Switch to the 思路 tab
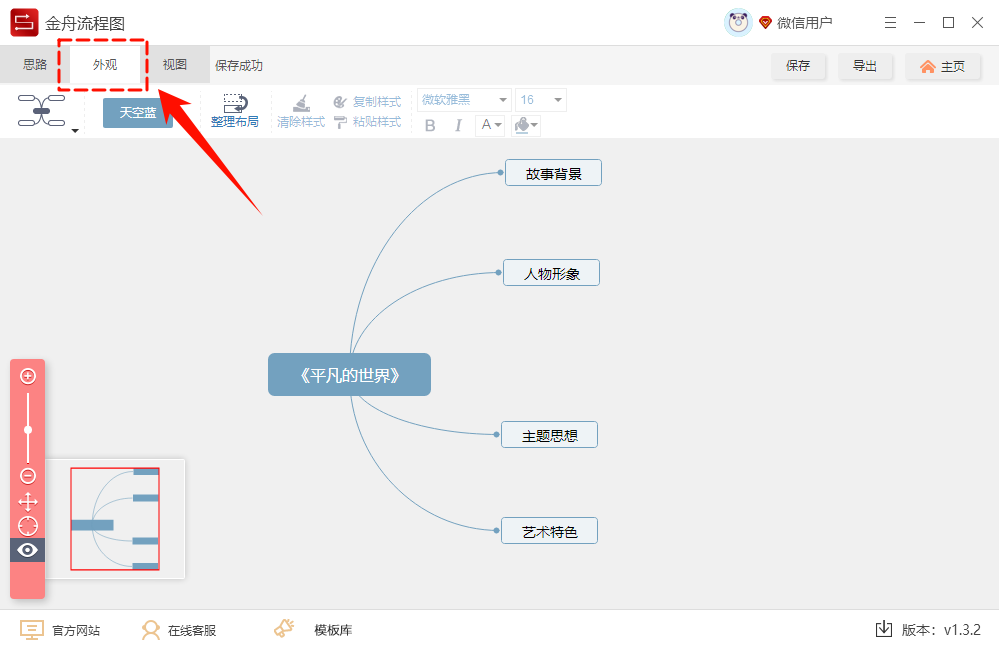The width and height of the screenshot is (999, 647). pyautogui.click(x=37, y=63)
